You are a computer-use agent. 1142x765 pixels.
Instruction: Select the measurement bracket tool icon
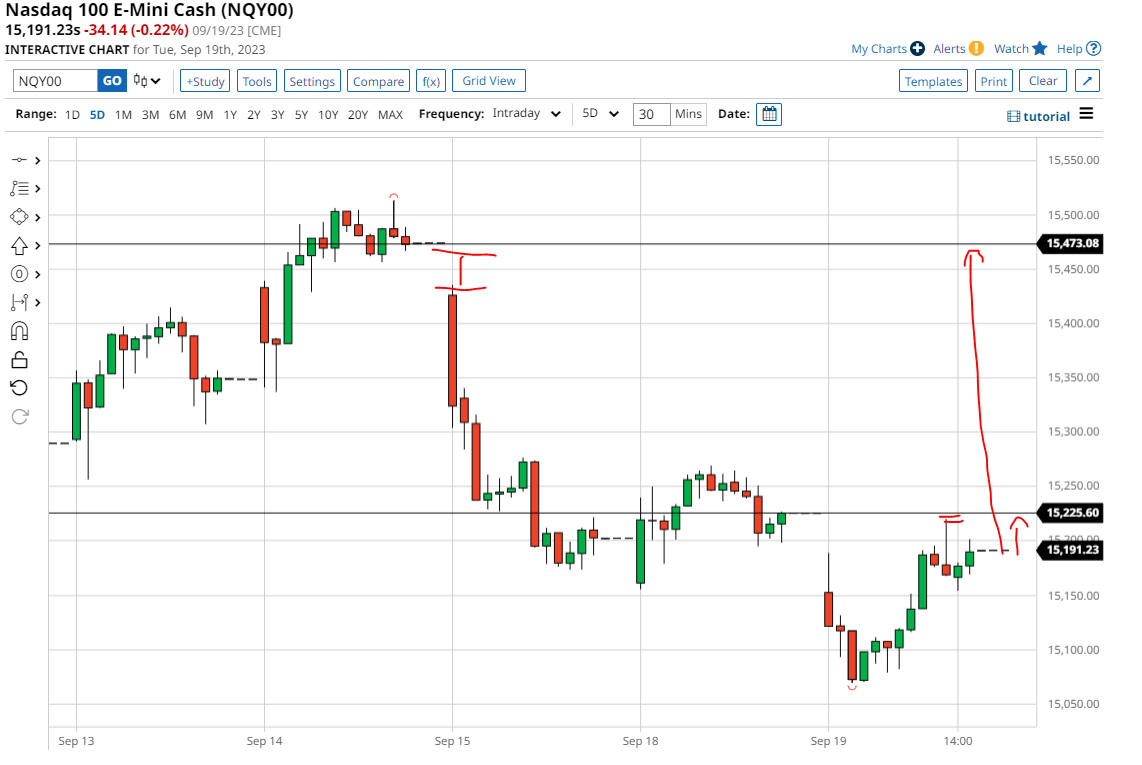tap(19, 302)
